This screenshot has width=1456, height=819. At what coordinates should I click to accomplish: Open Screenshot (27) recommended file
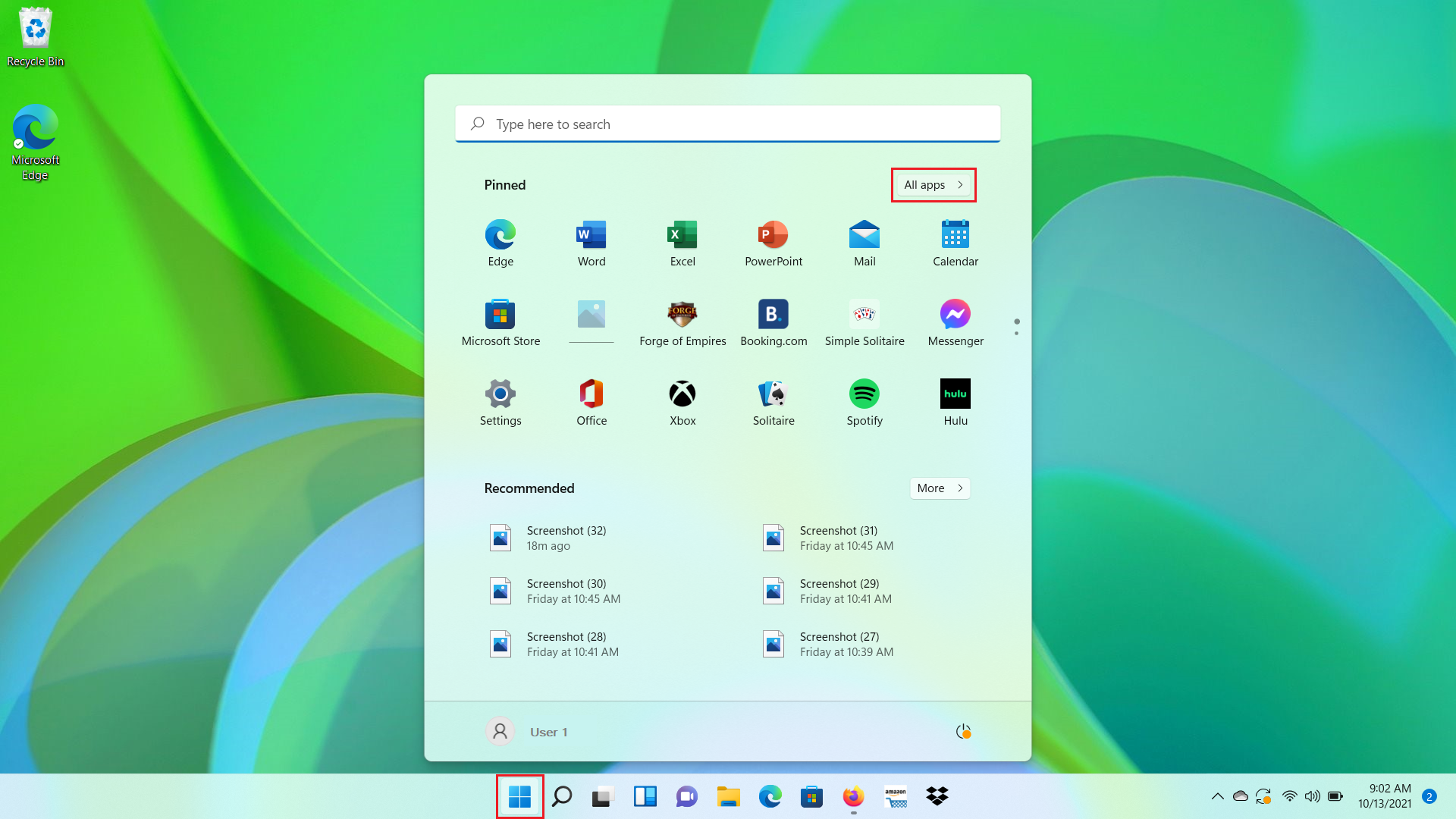coord(839,644)
